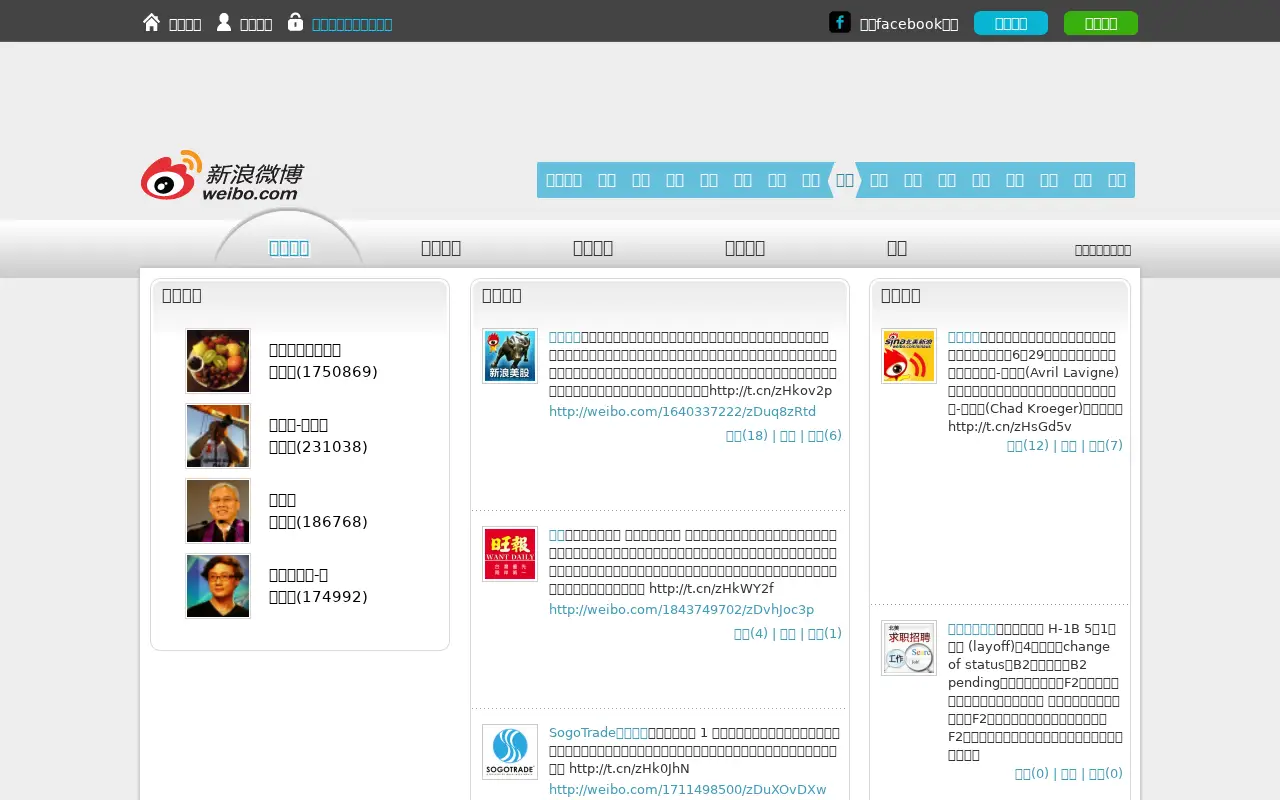Click the green button in the top bar

1101,23
